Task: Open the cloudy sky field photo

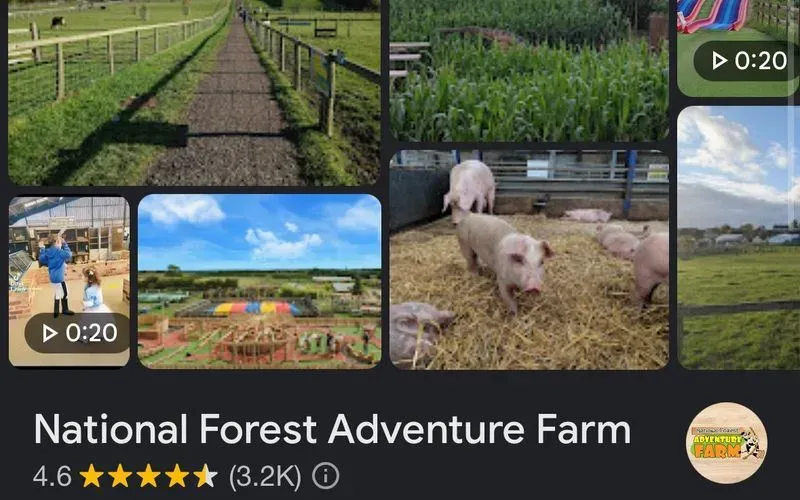Action: 738,238
